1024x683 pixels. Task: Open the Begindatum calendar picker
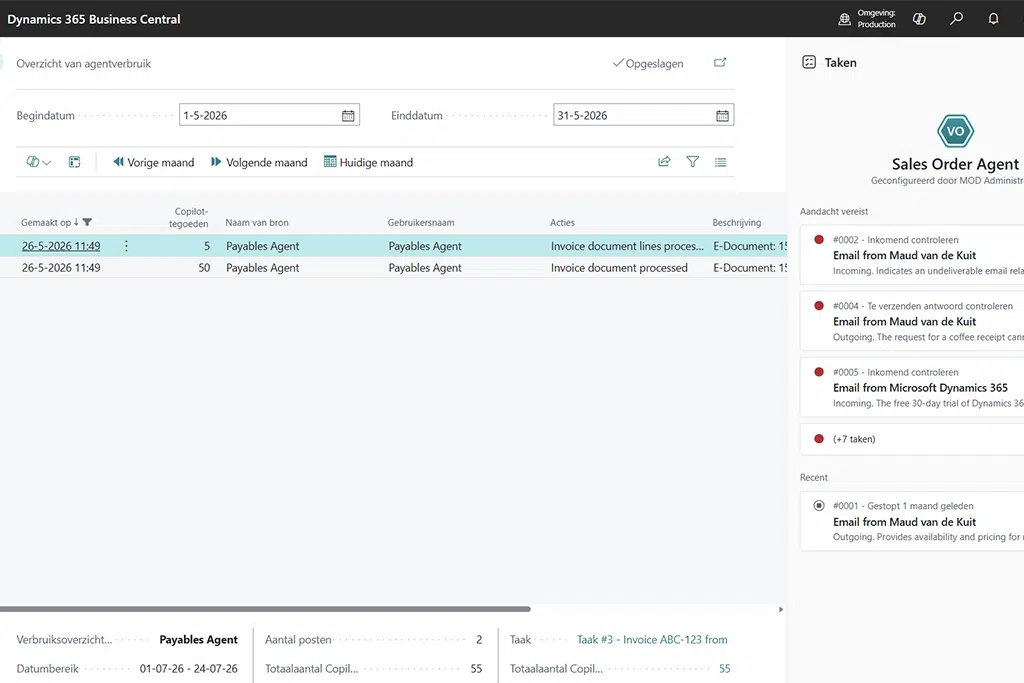[x=348, y=116]
